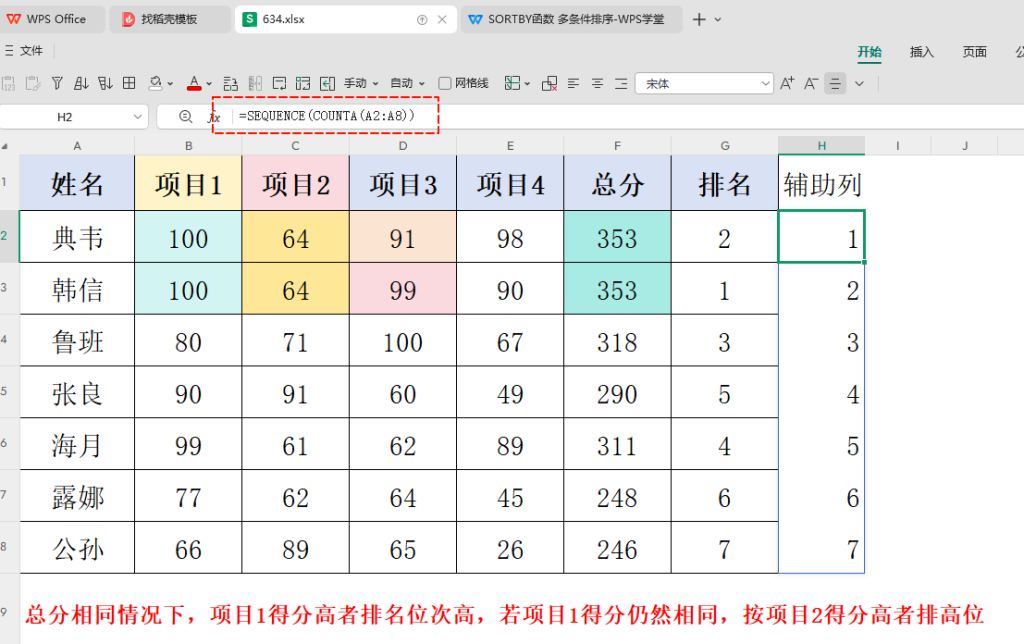Image resolution: width=1024 pixels, height=644 pixels.
Task: Decrease font size with A- icon
Action: [x=811, y=83]
